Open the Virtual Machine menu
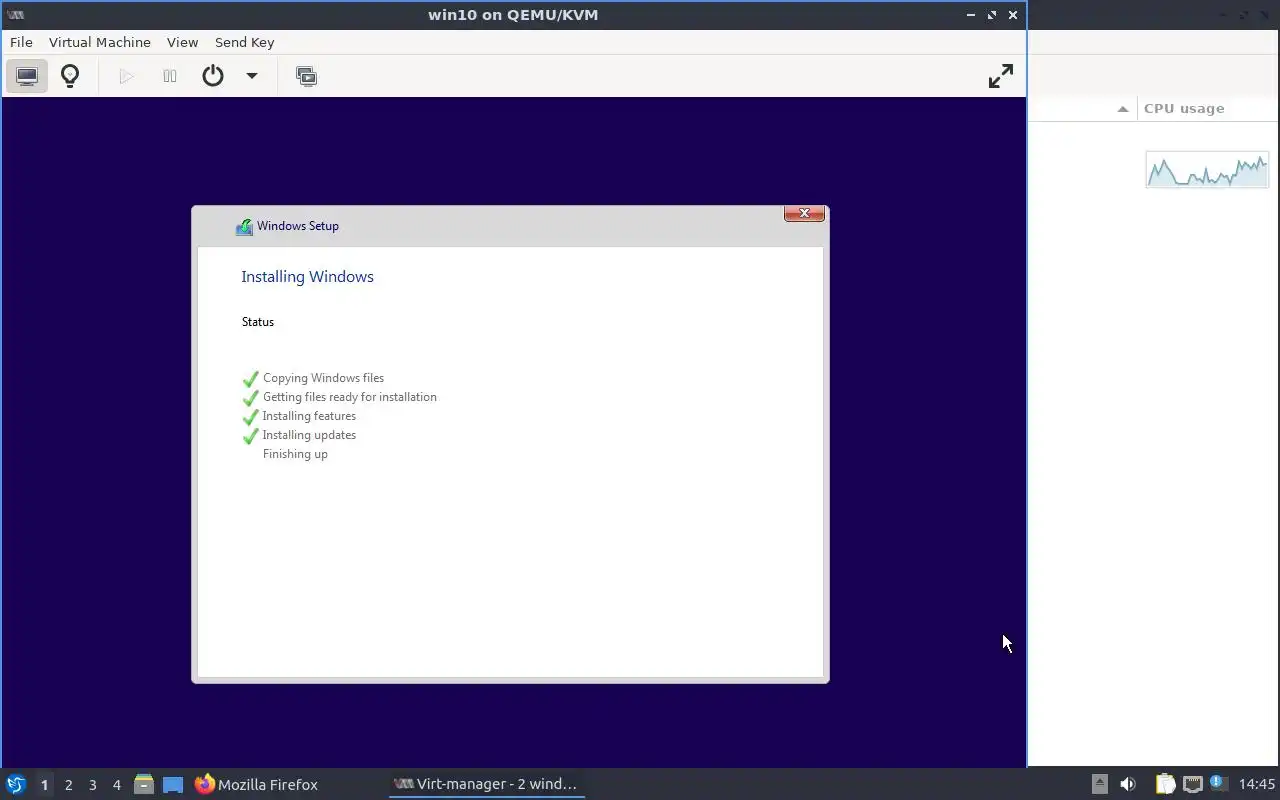1280x800 pixels. click(100, 42)
